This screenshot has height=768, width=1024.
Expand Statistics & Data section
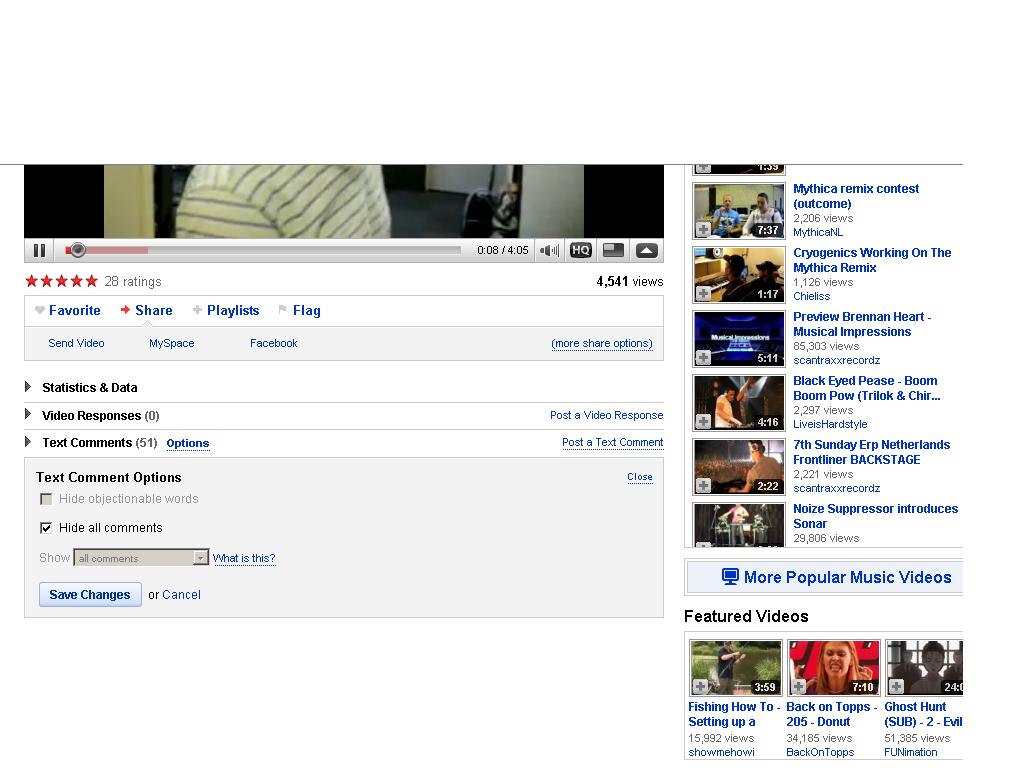coord(28,387)
